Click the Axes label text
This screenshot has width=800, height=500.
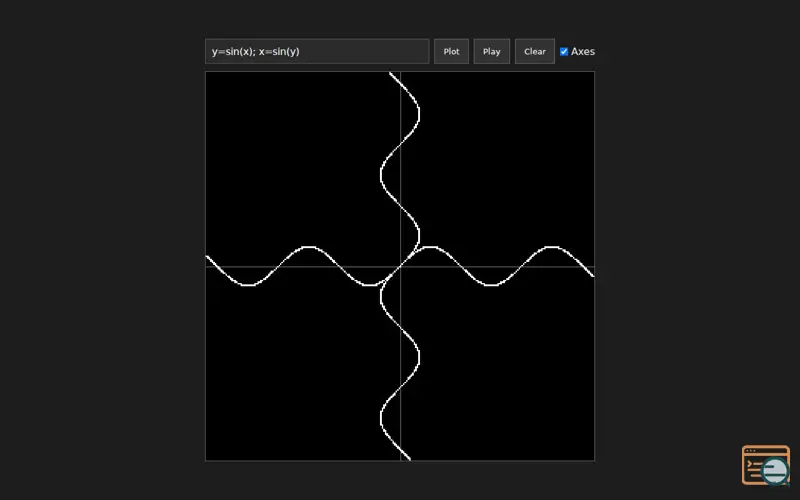click(583, 52)
